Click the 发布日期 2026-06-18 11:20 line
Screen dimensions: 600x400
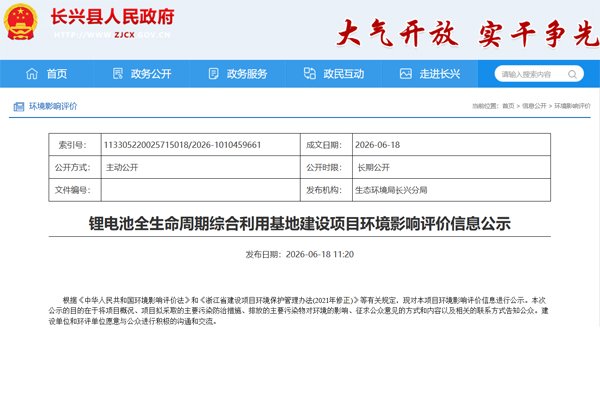(x=300, y=254)
